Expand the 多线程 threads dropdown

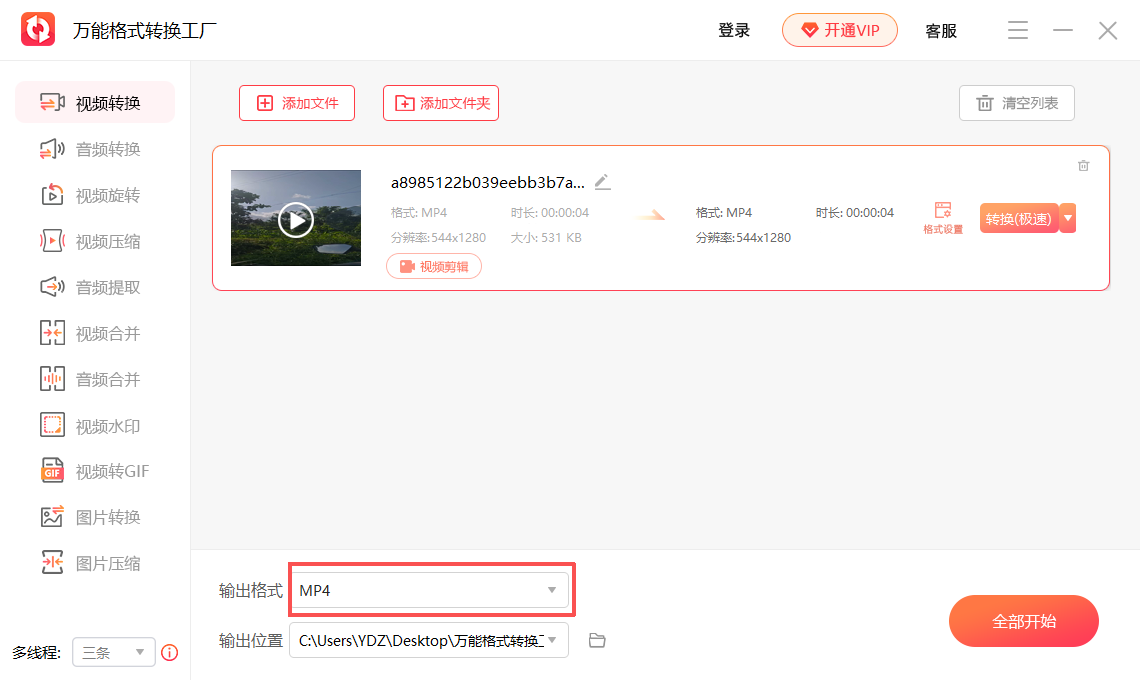[113, 652]
